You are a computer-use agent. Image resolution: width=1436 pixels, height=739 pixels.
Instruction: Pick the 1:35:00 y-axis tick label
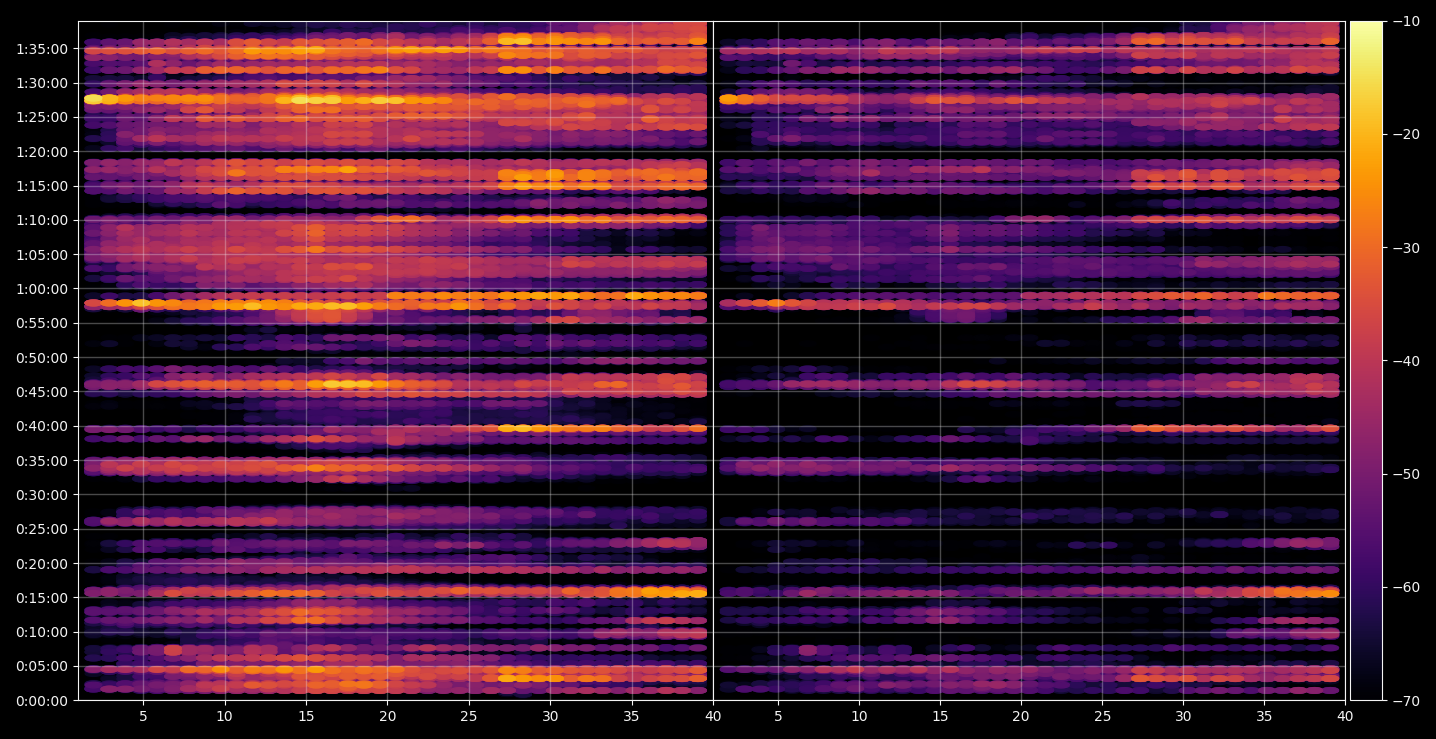click(42, 49)
